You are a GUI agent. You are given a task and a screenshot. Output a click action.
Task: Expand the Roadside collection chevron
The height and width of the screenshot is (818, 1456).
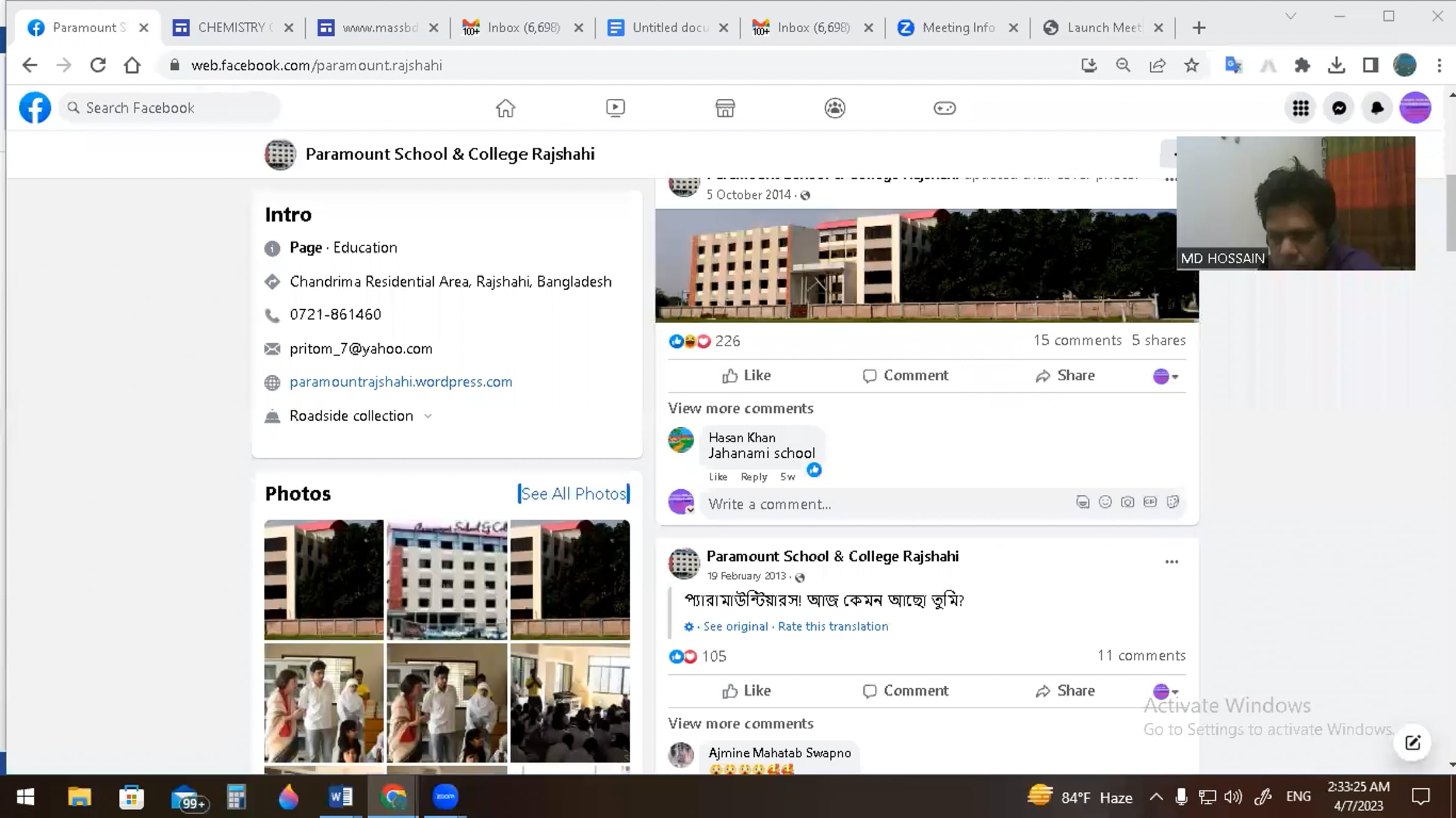click(428, 417)
